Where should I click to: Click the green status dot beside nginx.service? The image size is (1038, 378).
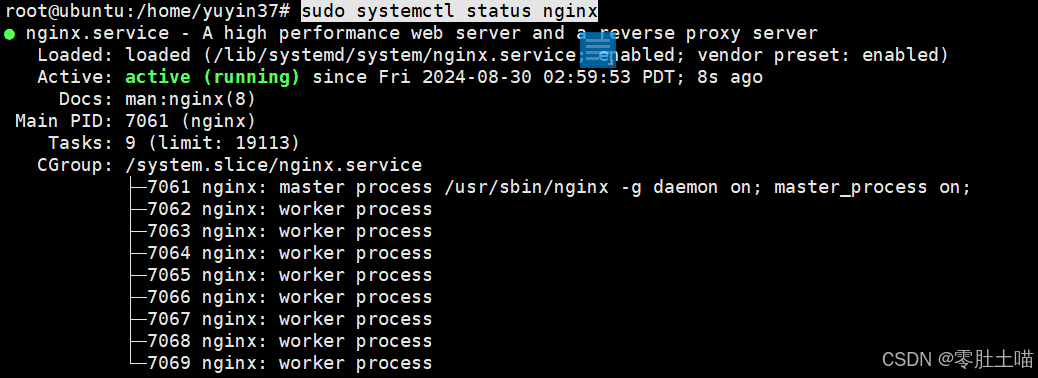(x=9, y=34)
